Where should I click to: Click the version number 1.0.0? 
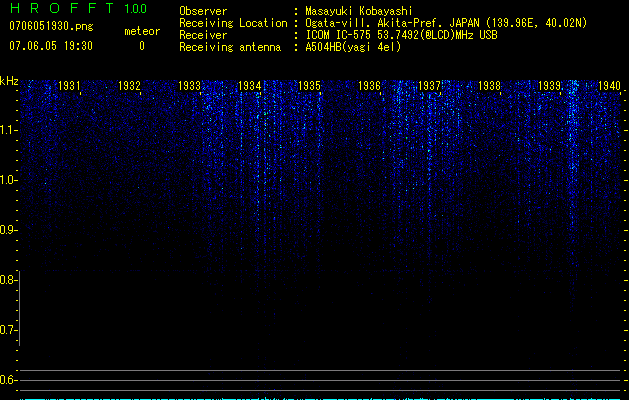pyautogui.click(x=135, y=9)
